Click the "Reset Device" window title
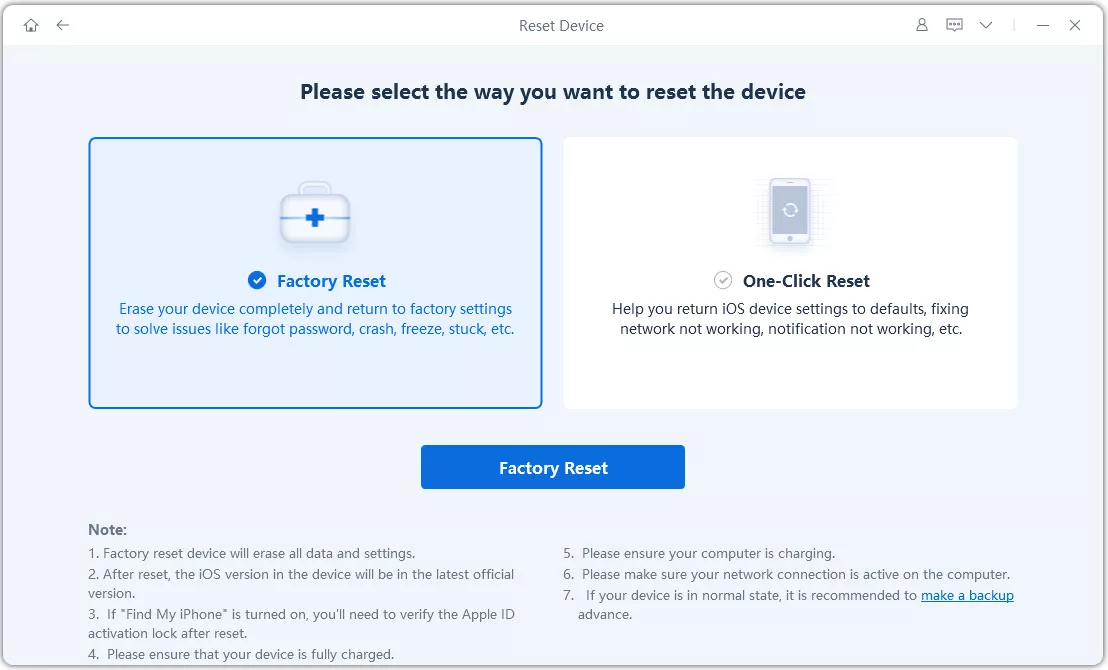 [x=561, y=25]
